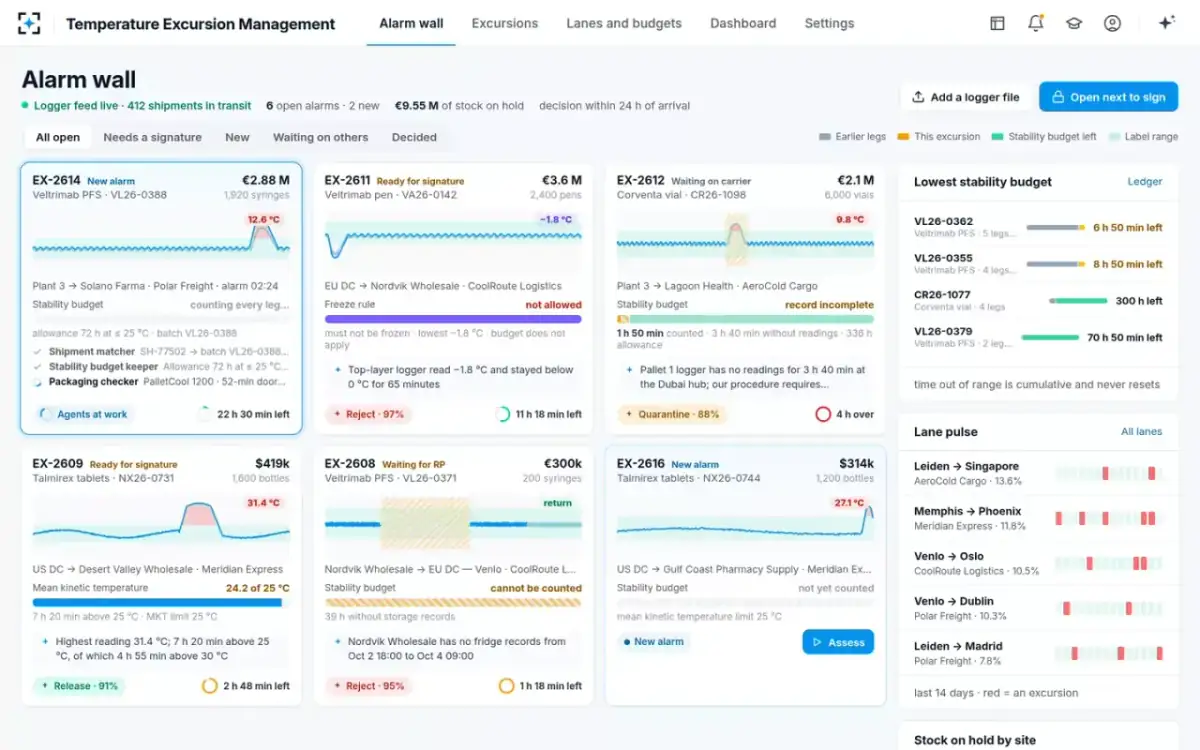The width and height of the screenshot is (1200, 750).
Task: Open the Lanes and budgets tab
Action: coord(624,23)
